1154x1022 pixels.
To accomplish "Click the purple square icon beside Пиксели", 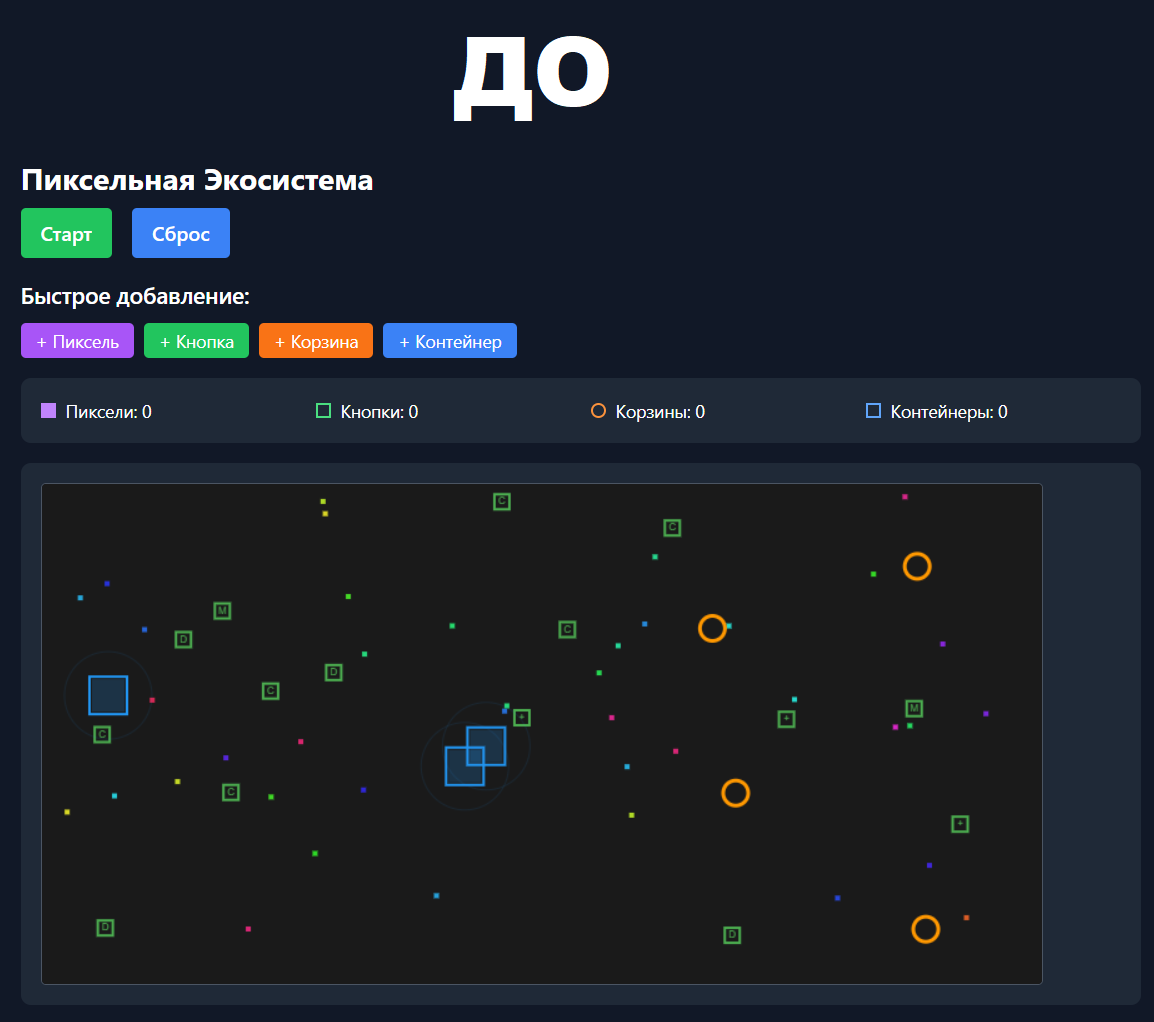I will coord(48,411).
